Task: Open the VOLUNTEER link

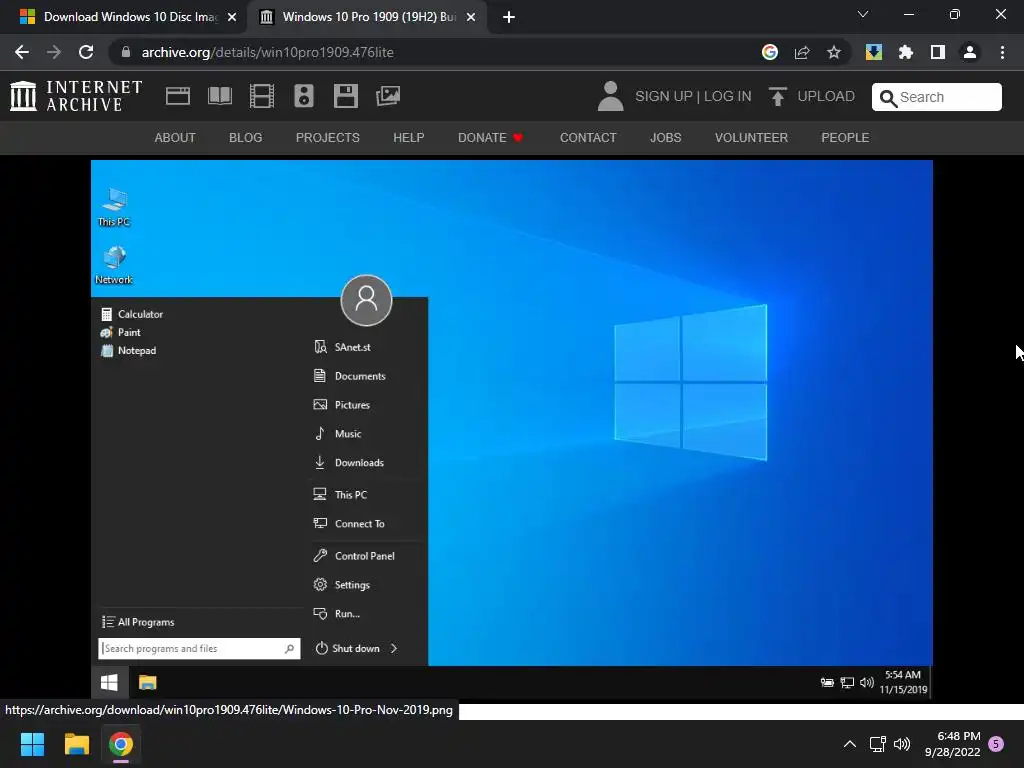Action: pyautogui.click(x=751, y=138)
